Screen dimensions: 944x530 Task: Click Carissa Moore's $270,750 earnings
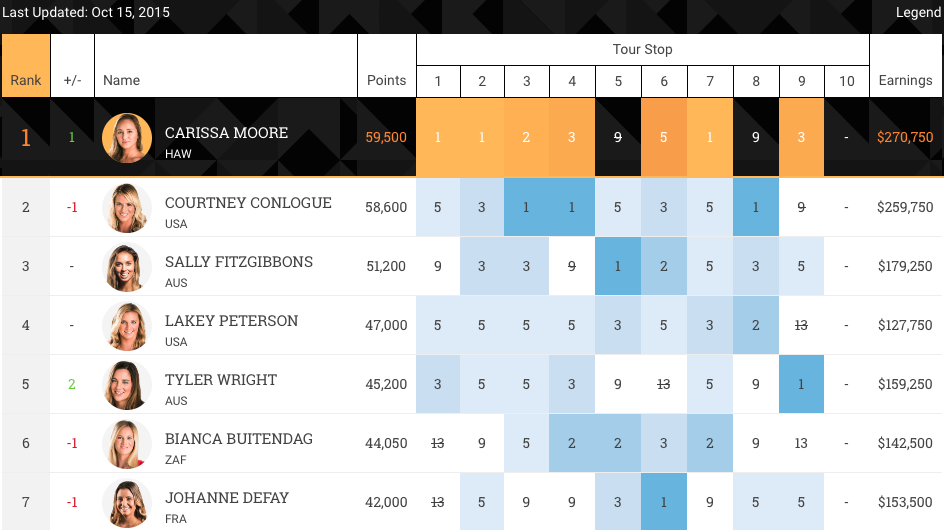[905, 137]
